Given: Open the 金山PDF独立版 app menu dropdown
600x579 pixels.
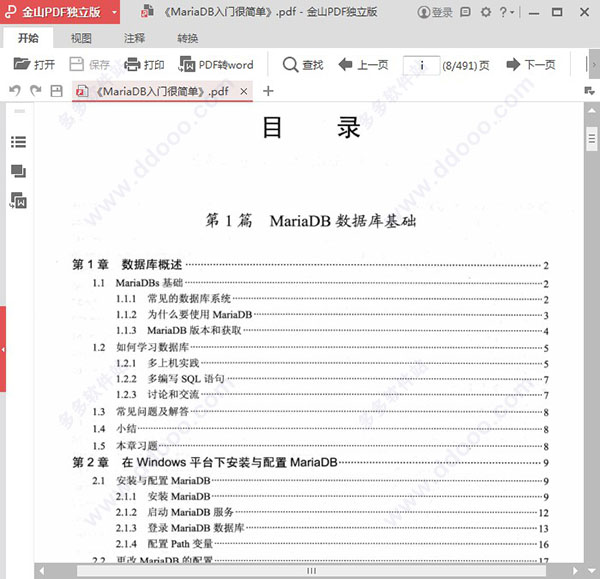Looking at the screenshot, I should (x=114, y=12).
